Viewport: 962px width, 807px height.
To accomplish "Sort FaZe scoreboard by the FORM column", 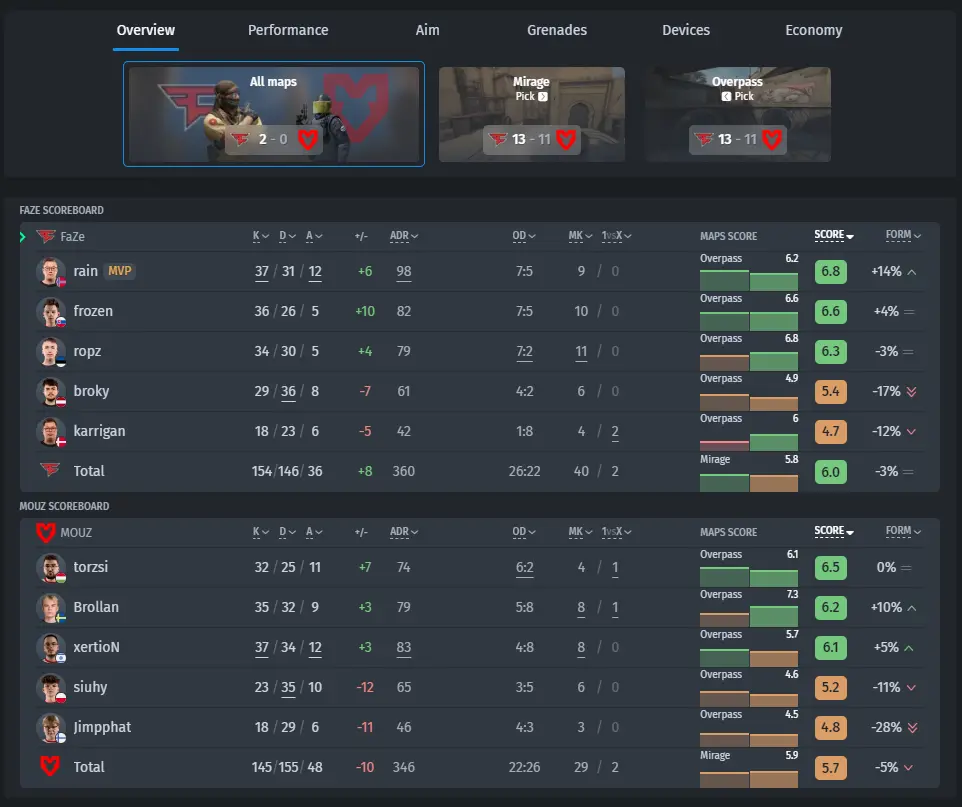I will click(x=903, y=234).
